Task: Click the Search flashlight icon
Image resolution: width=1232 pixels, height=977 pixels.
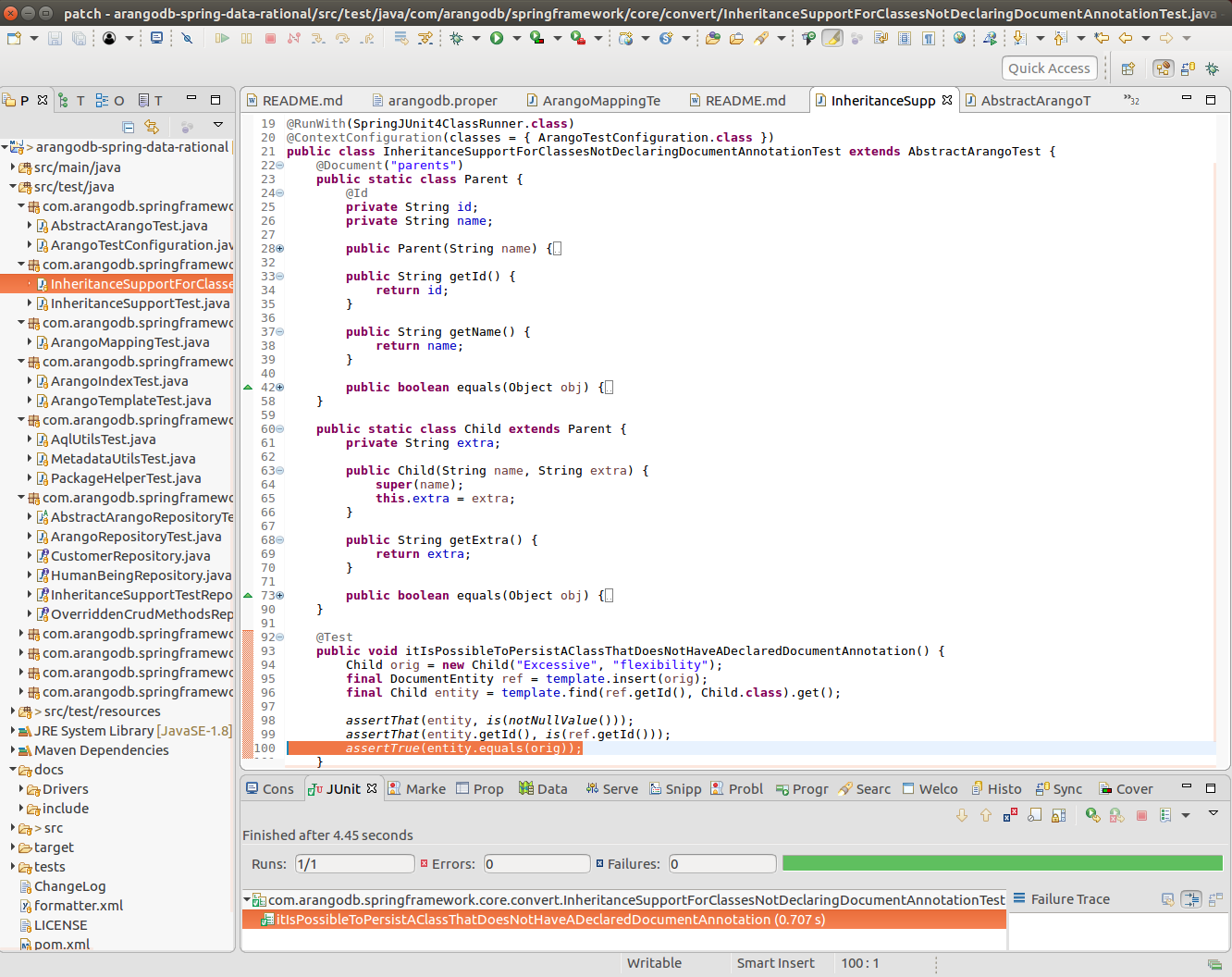Action: point(760,38)
